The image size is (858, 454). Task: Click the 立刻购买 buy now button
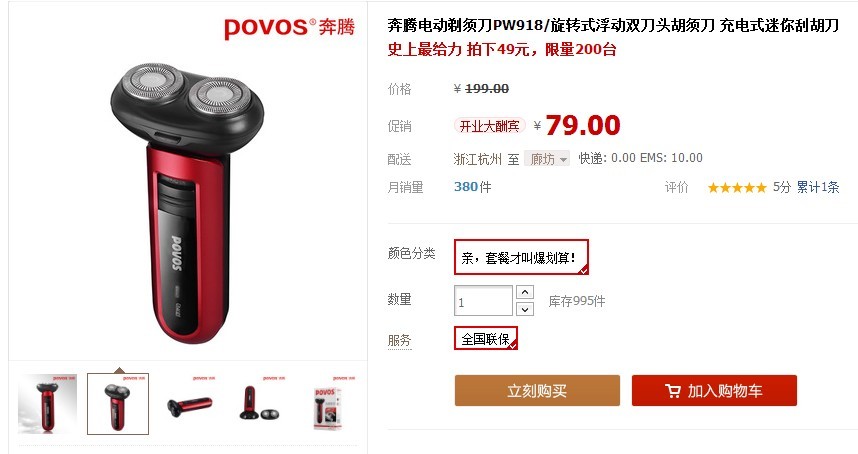(x=537, y=391)
